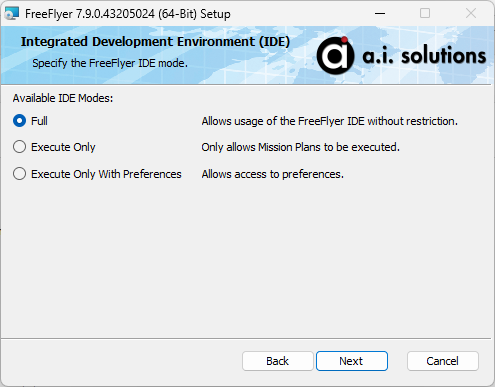Click the 'Integrated Development Environment (IDE)' heading
The width and height of the screenshot is (495, 387).
pos(155,42)
